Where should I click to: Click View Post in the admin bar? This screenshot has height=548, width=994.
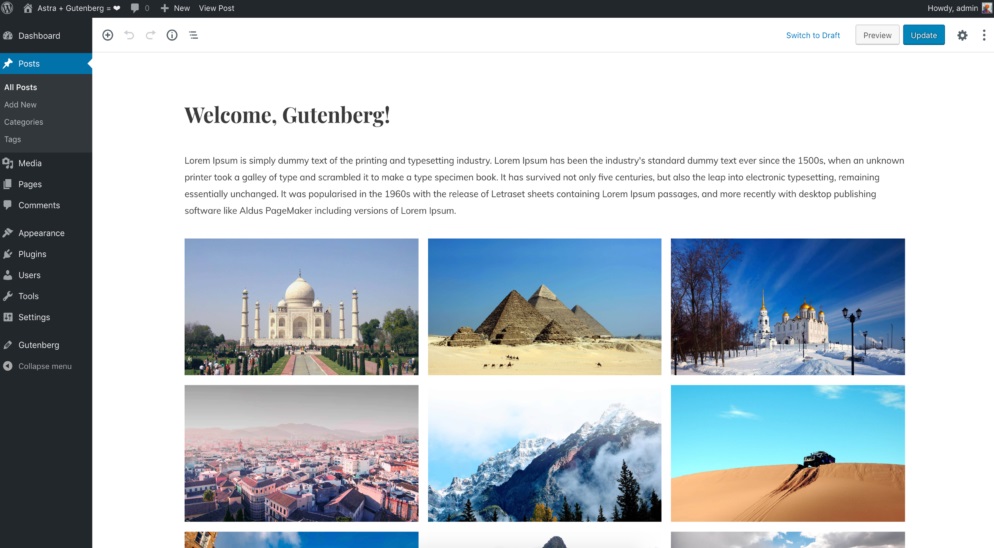tap(216, 8)
